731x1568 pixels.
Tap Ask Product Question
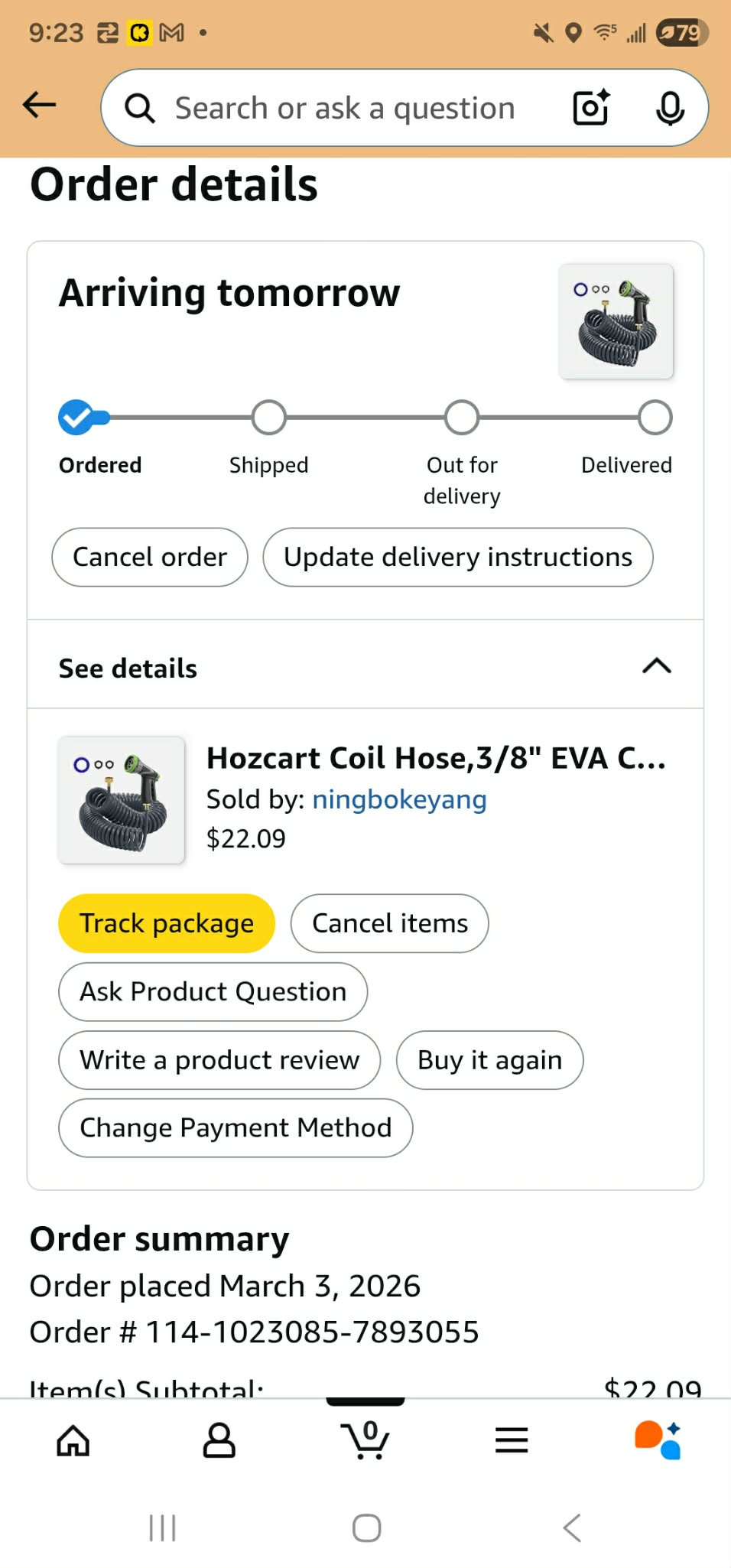pyautogui.click(x=213, y=991)
